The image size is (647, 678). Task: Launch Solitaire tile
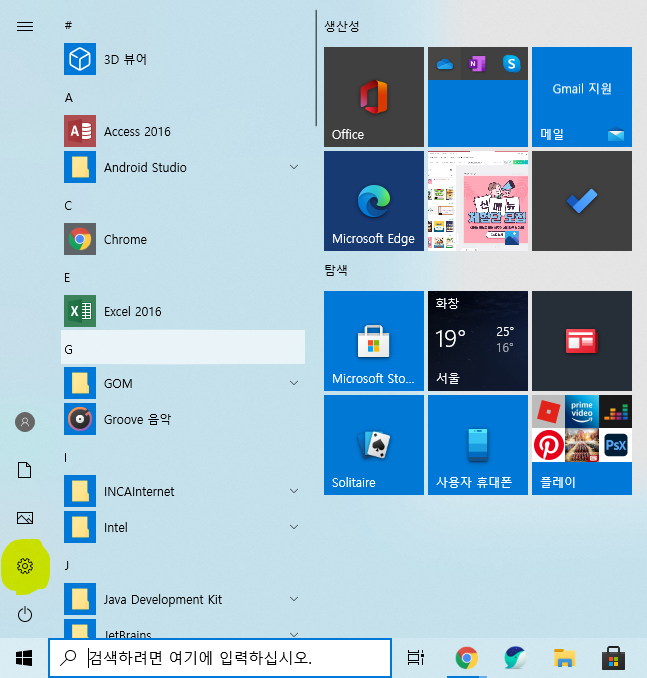(374, 445)
